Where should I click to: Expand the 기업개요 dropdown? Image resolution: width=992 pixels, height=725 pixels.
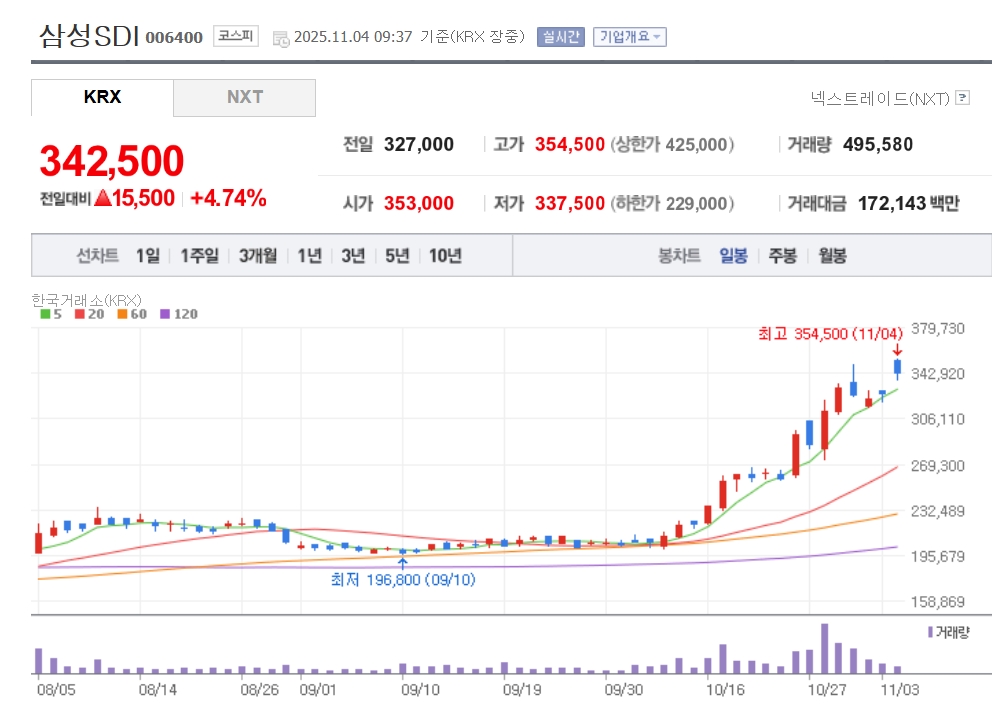click(x=630, y=37)
